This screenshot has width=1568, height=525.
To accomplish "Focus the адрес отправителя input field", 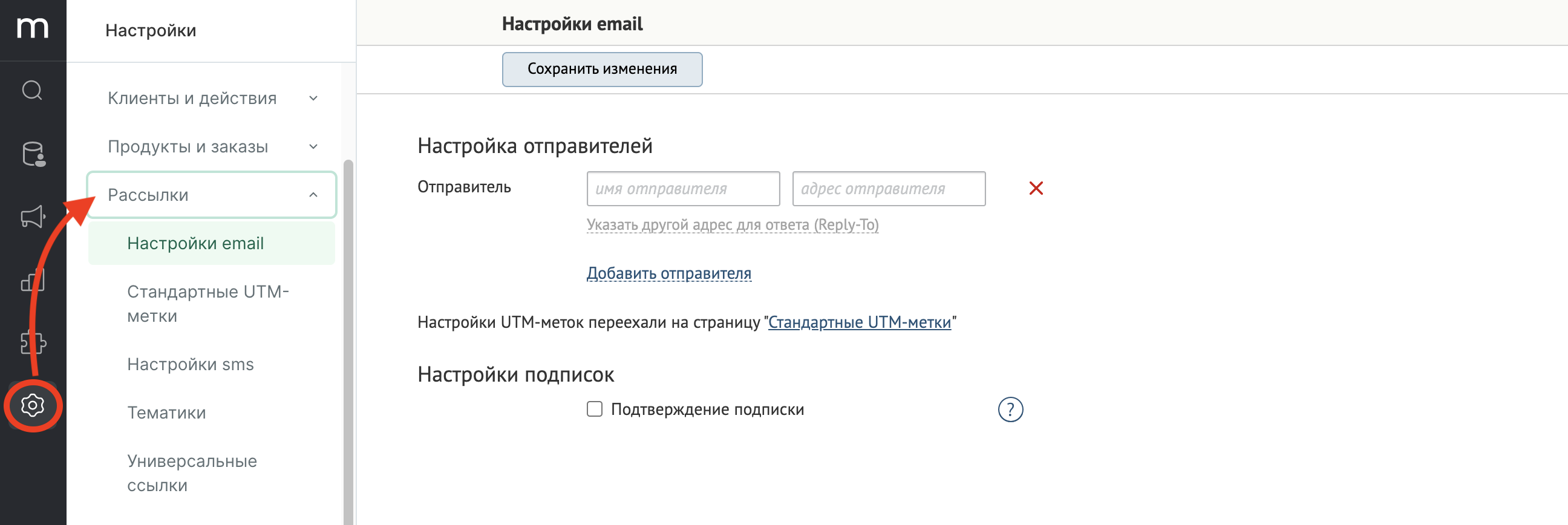I will 889,189.
